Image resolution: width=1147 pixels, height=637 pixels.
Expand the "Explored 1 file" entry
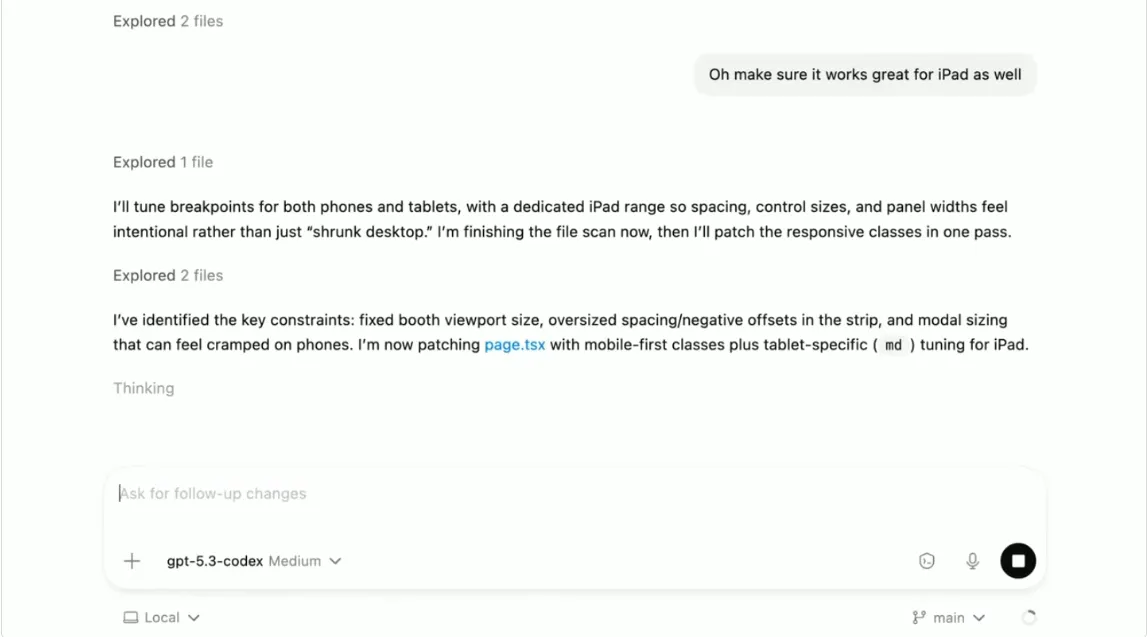tap(163, 162)
